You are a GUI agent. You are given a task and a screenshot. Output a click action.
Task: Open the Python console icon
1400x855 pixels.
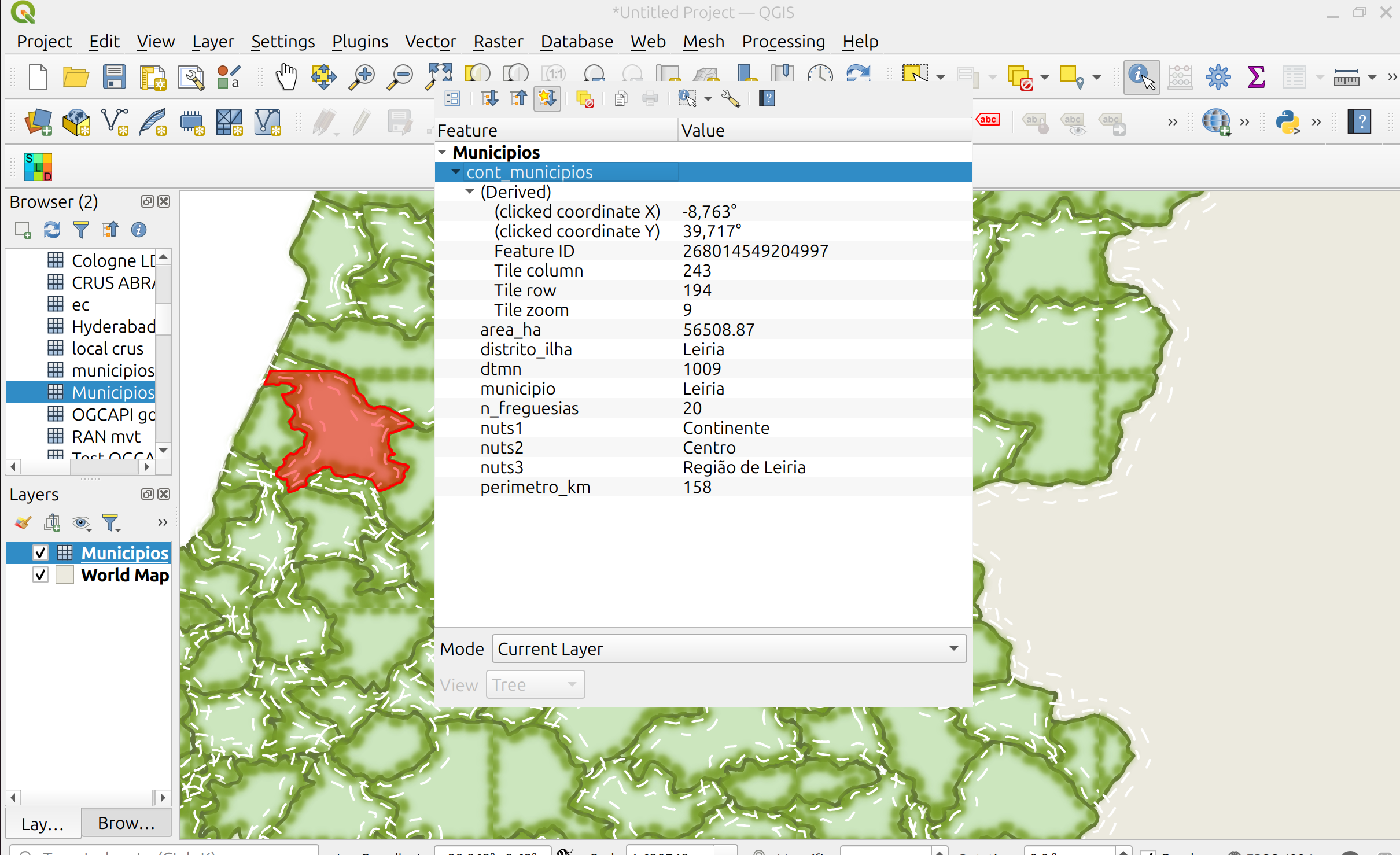point(1288,121)
